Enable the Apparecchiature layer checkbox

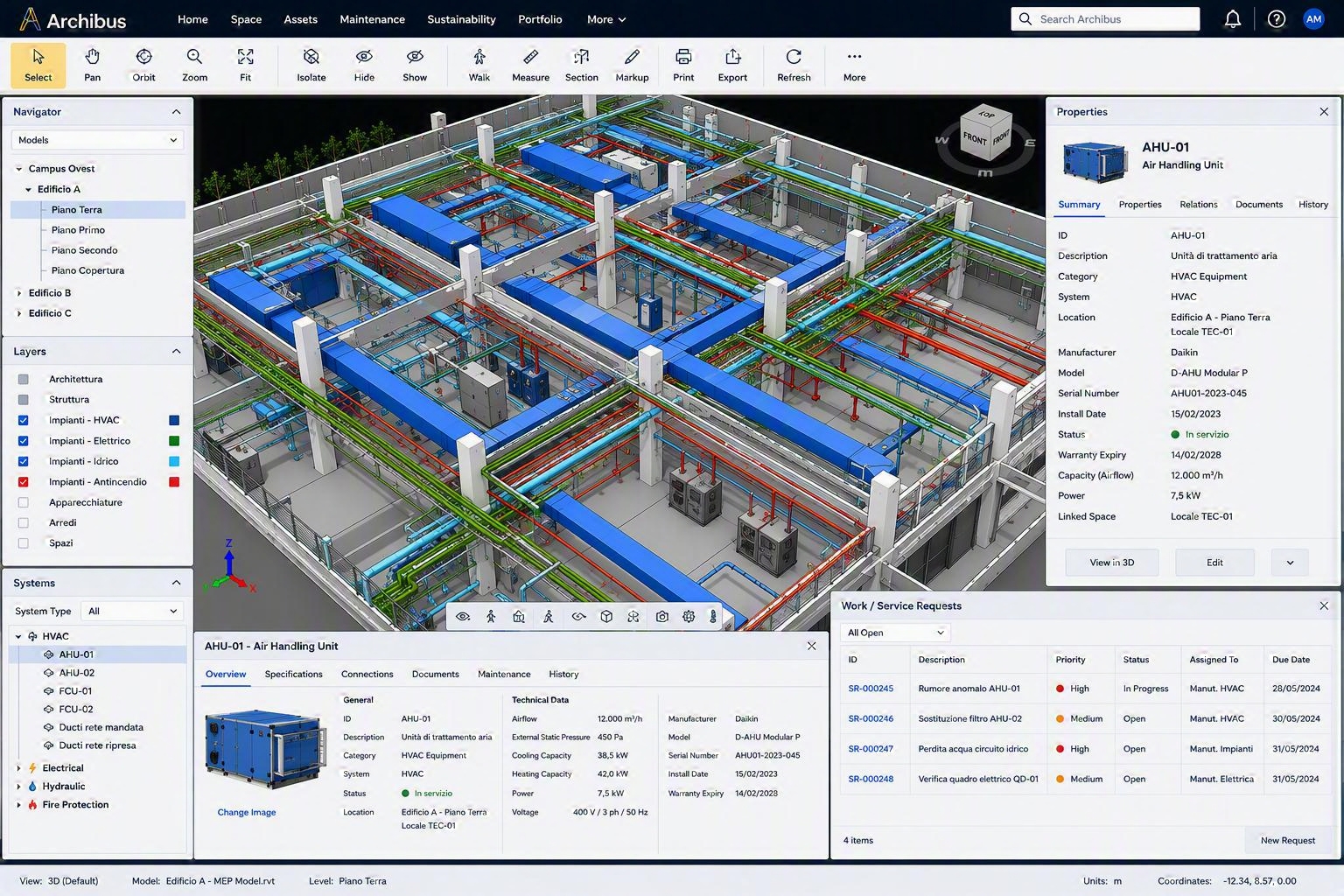coord(24,502)
